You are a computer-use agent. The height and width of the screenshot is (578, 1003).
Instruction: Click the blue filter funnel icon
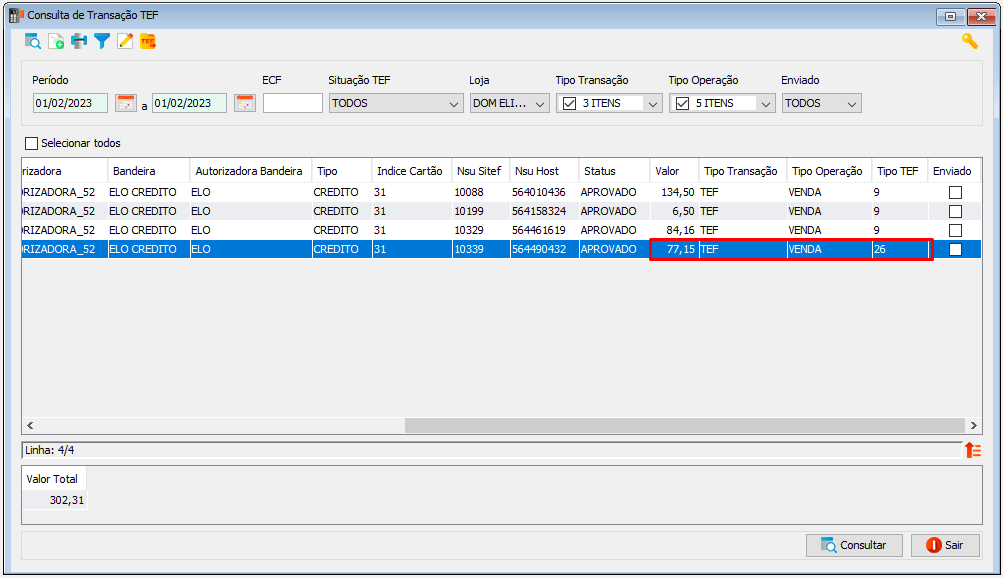(102, 42)
